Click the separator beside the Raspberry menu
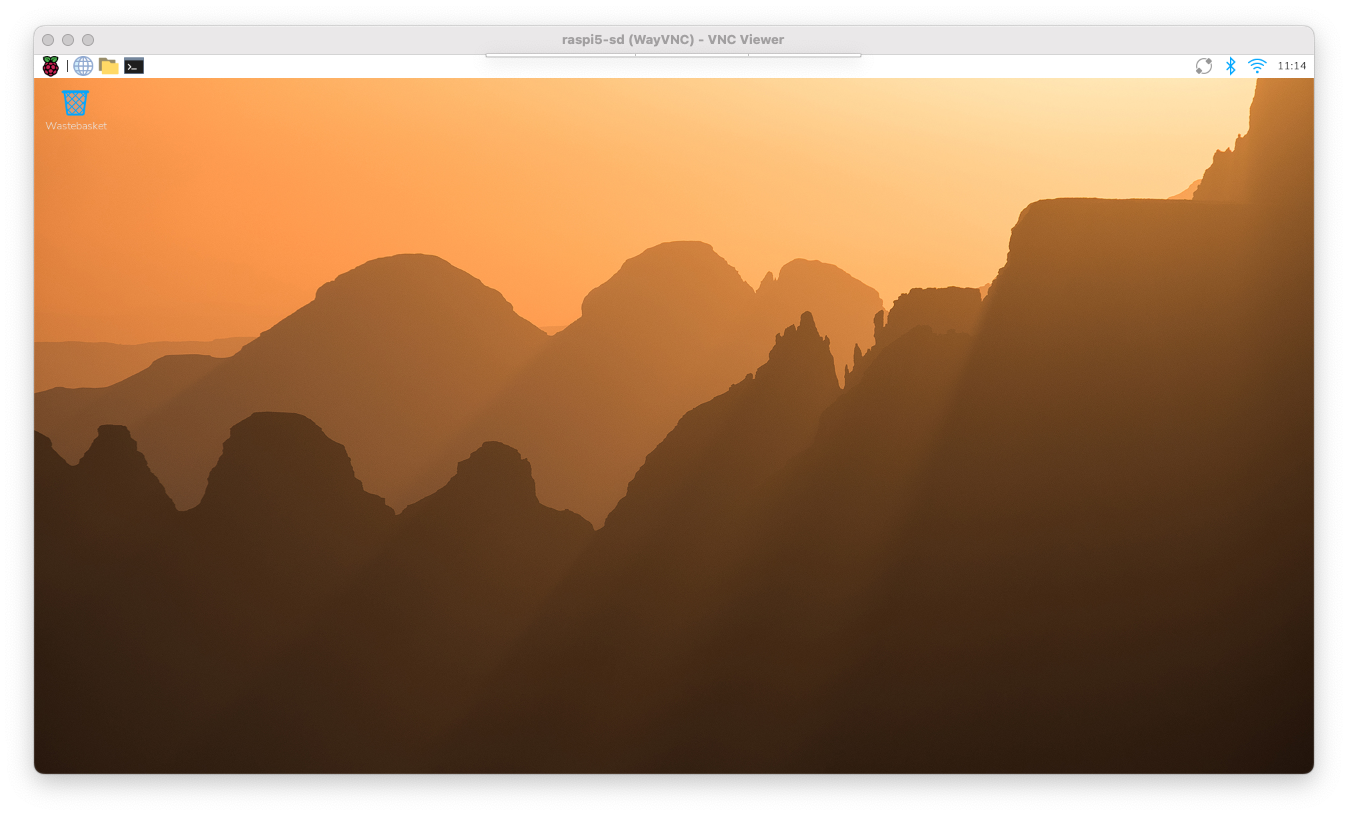 (67, 66)
